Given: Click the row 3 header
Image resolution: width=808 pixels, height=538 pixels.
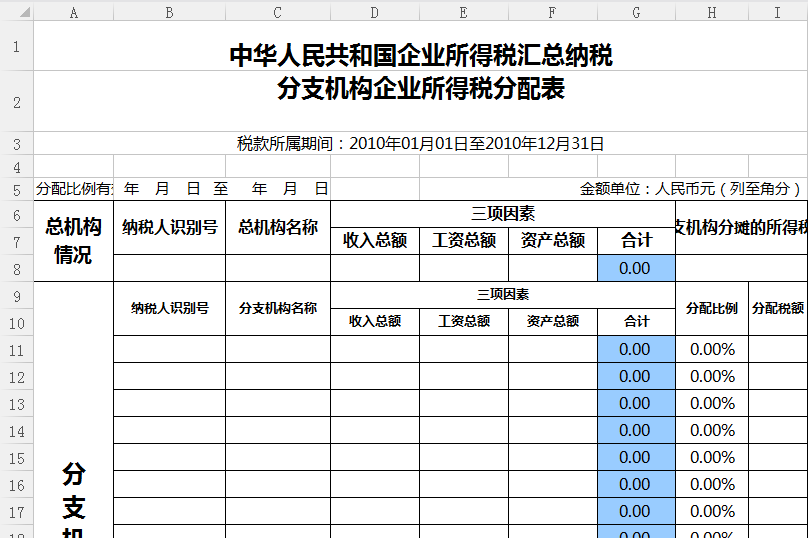Looking at the screenshot, I should tap(16, 143).
